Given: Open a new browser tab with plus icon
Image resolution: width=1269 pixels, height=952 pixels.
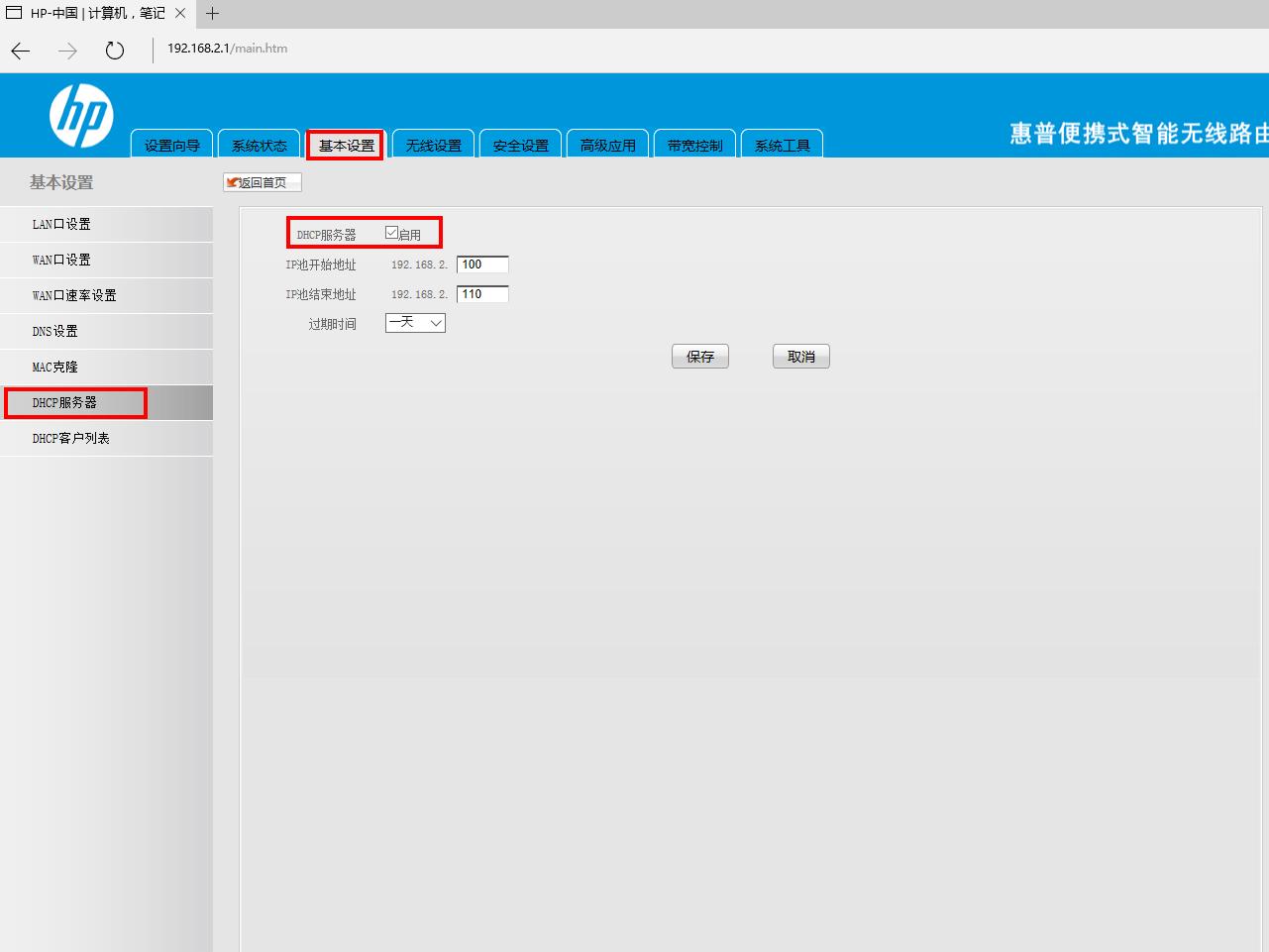Looking at the screenshot, I should click(x=212, y=14).
